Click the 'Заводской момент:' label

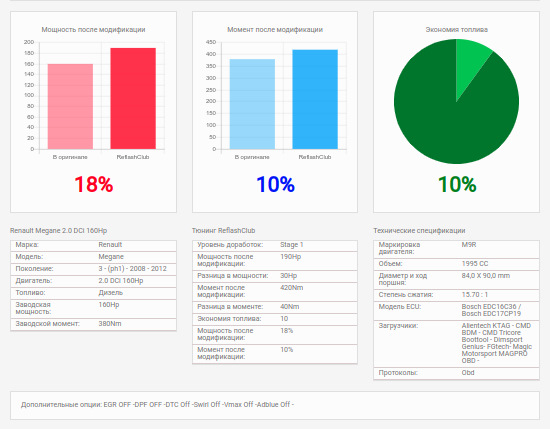click(47, 323)
